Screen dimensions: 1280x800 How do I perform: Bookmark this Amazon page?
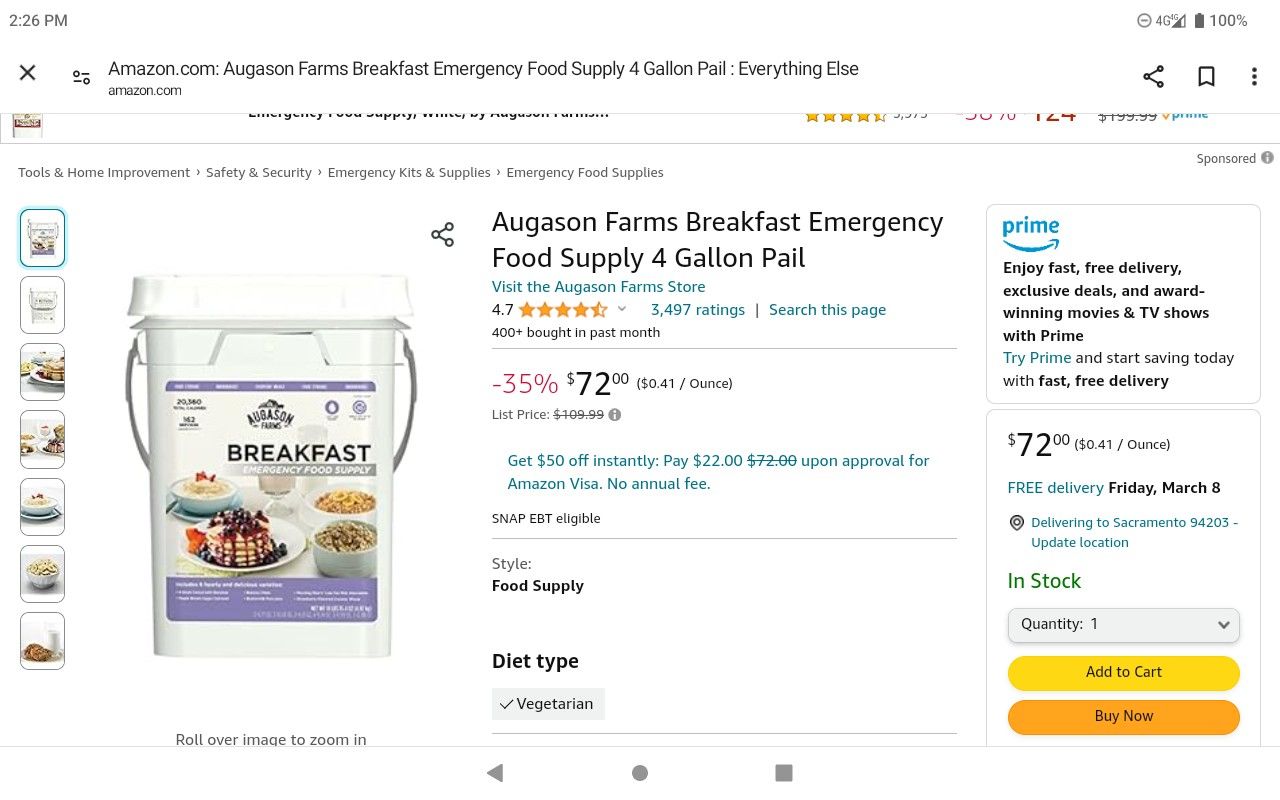pyautogui.click(x=1206, y=75)
